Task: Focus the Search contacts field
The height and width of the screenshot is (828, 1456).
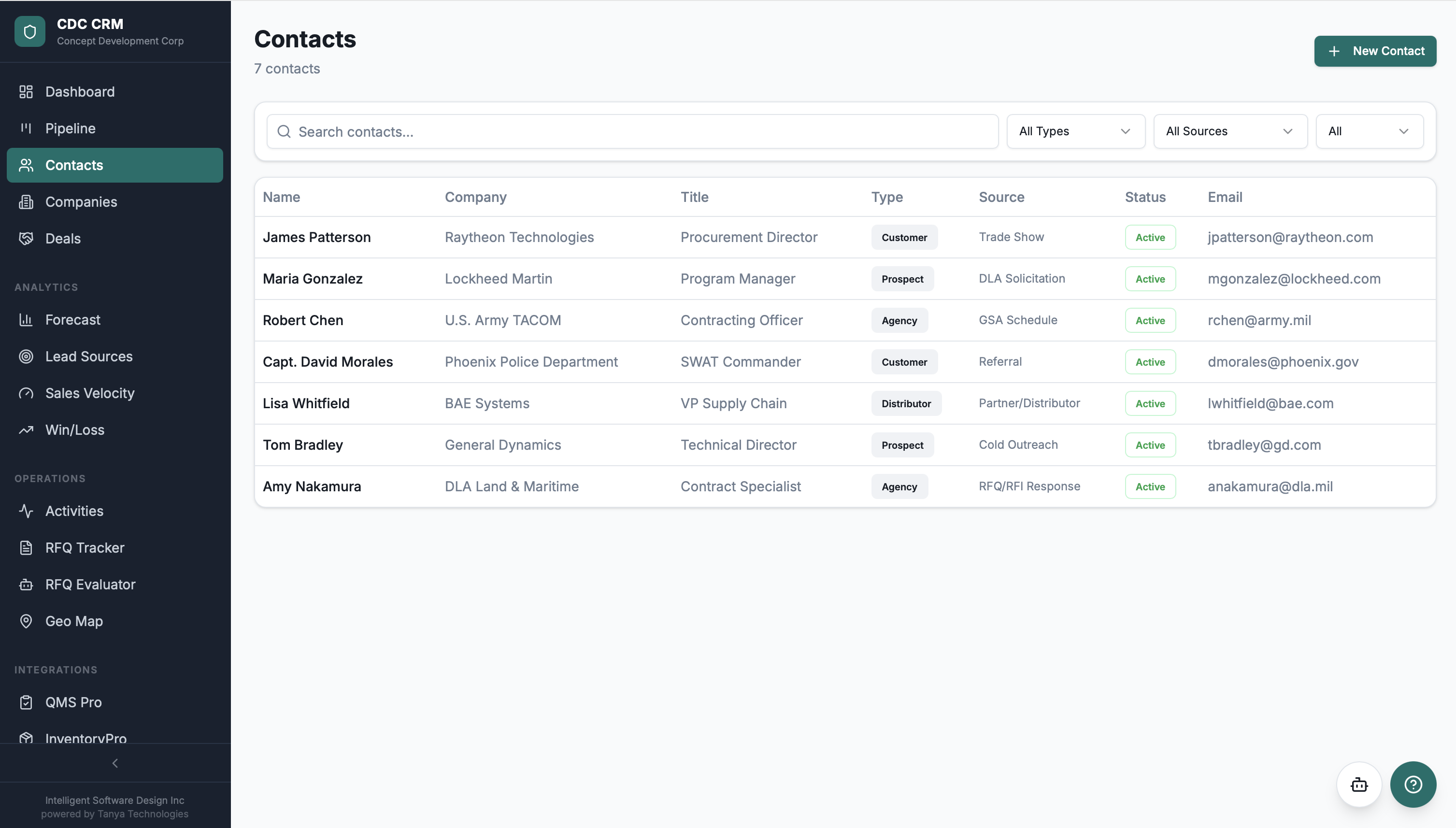Action: tap(632, 131)
